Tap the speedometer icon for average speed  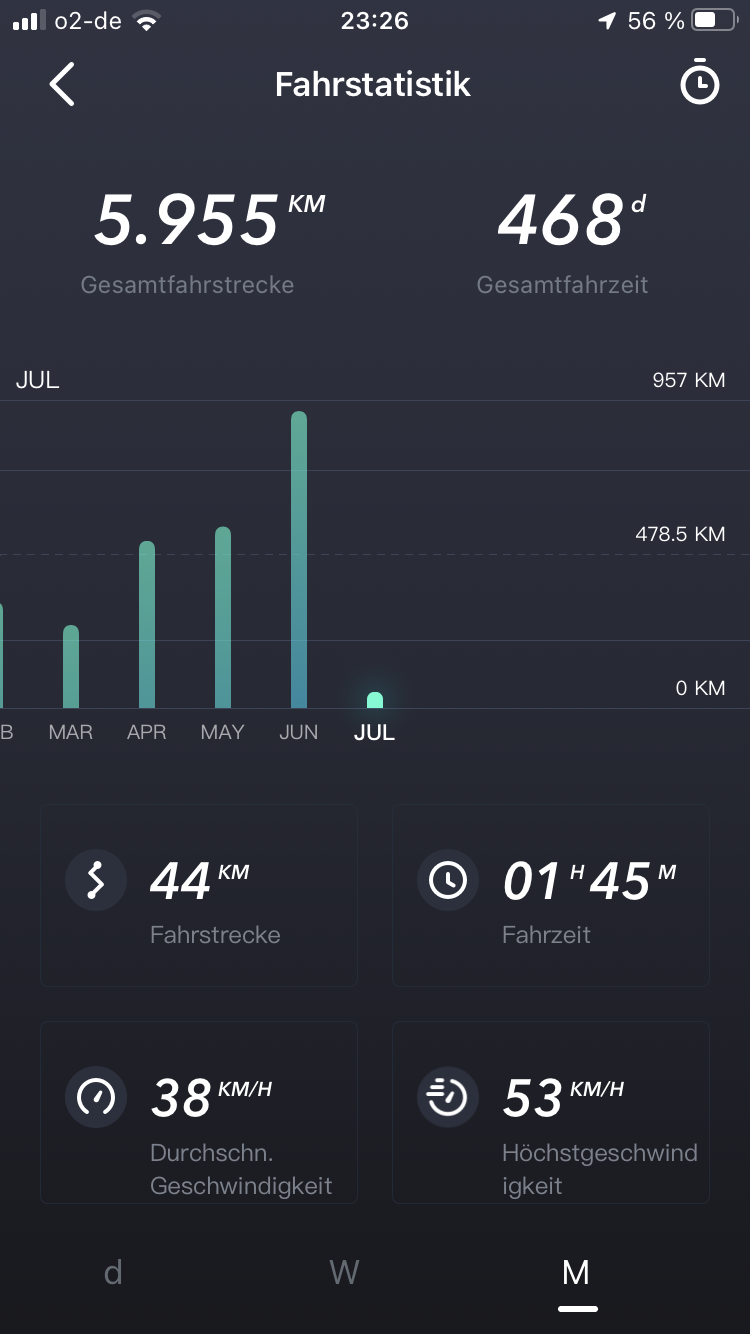click(x=96, y=1098)
